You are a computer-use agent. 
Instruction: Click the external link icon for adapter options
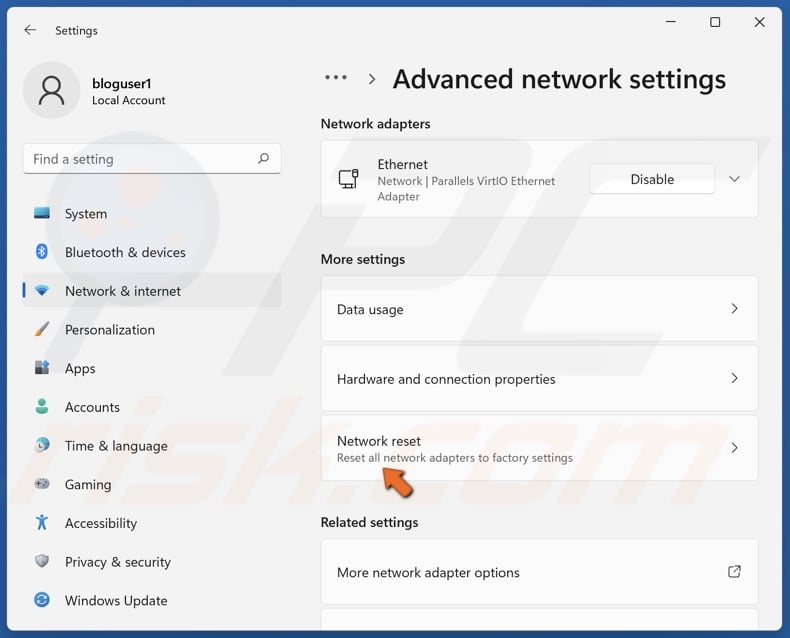[734, 571]
